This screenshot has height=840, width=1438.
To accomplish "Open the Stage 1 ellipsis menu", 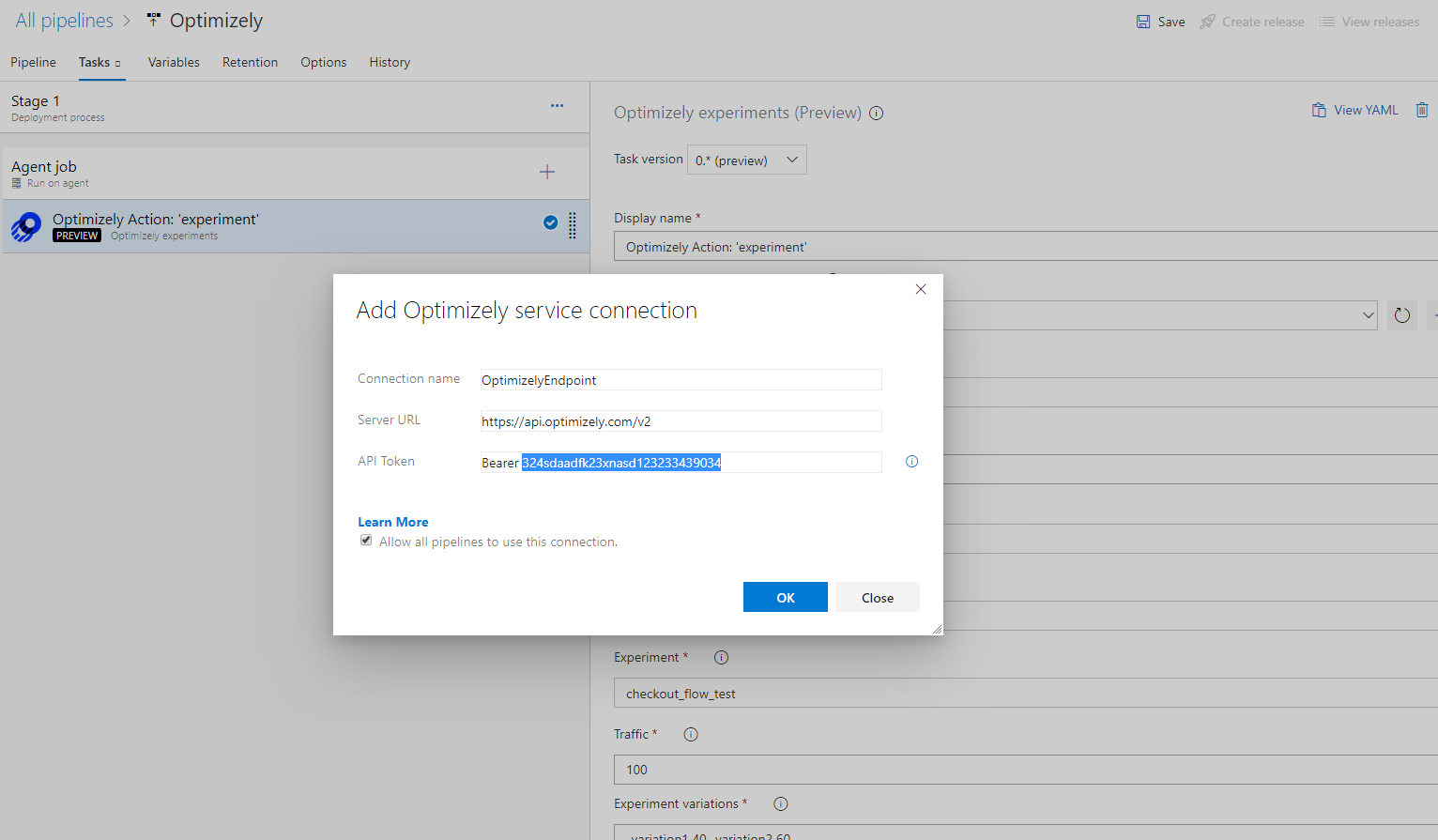I will coord(558,106).
